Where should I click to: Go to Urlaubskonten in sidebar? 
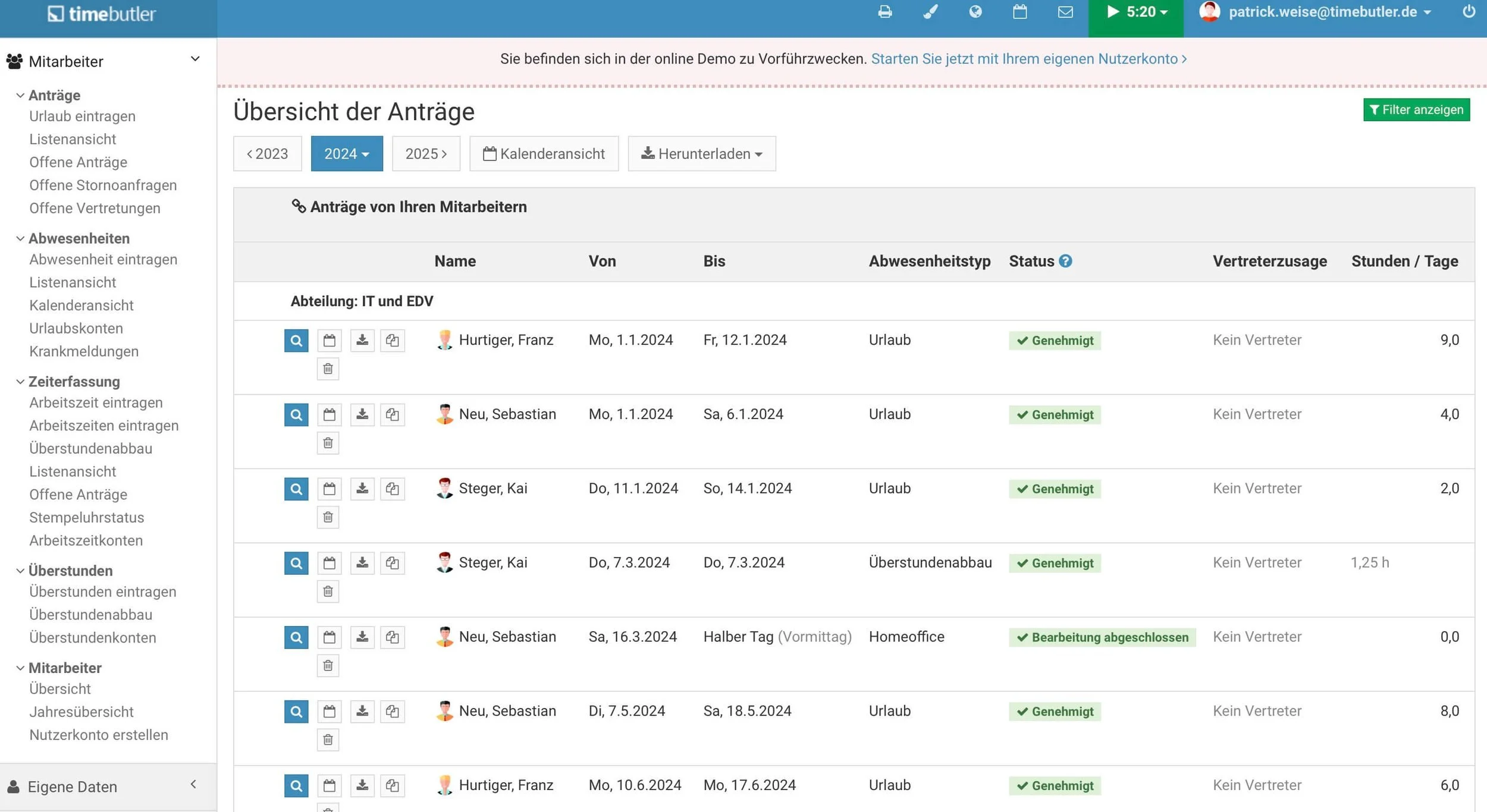pyautogui.click(x=76, y=329)
